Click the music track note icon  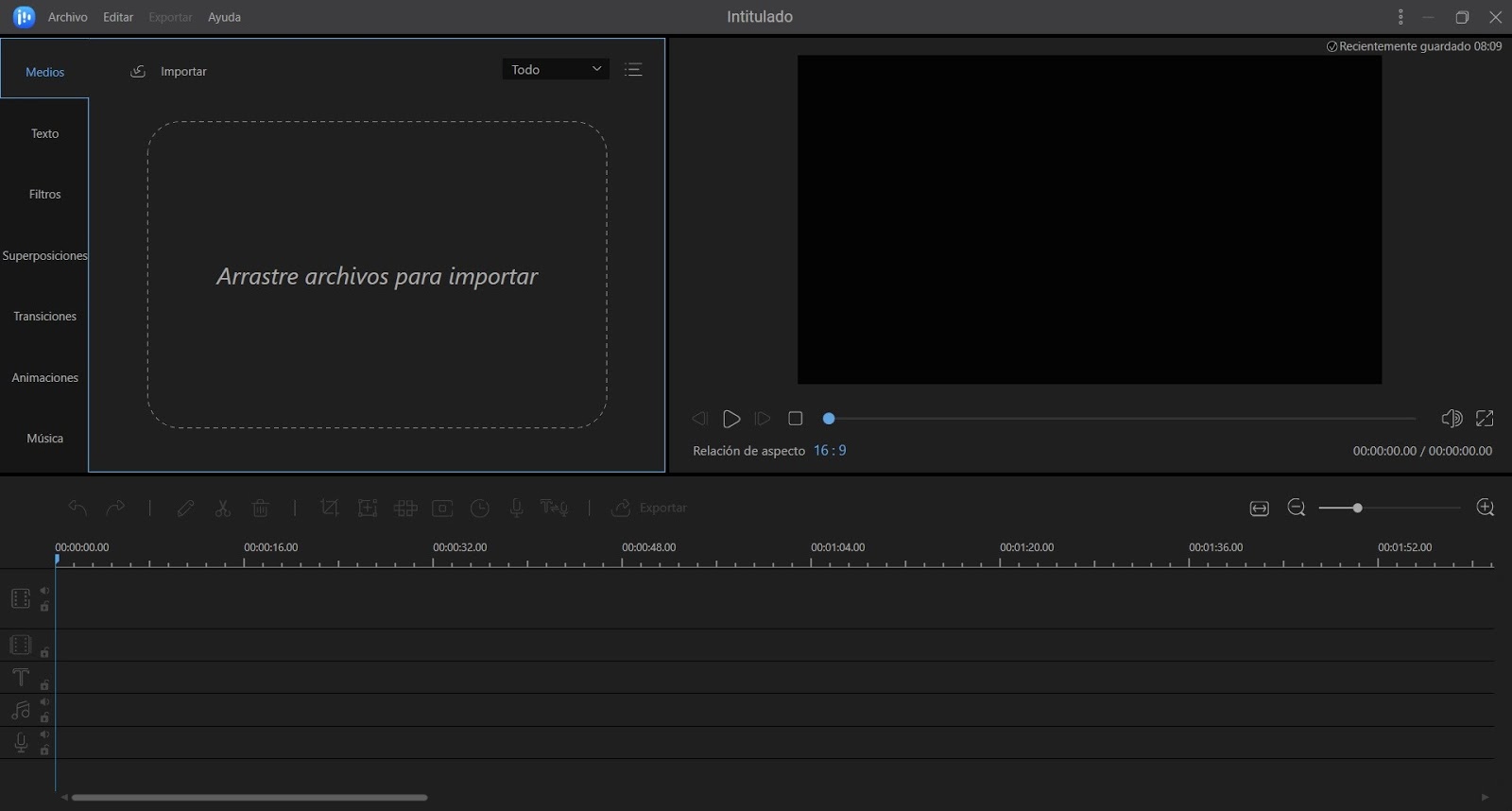point(20,710)
